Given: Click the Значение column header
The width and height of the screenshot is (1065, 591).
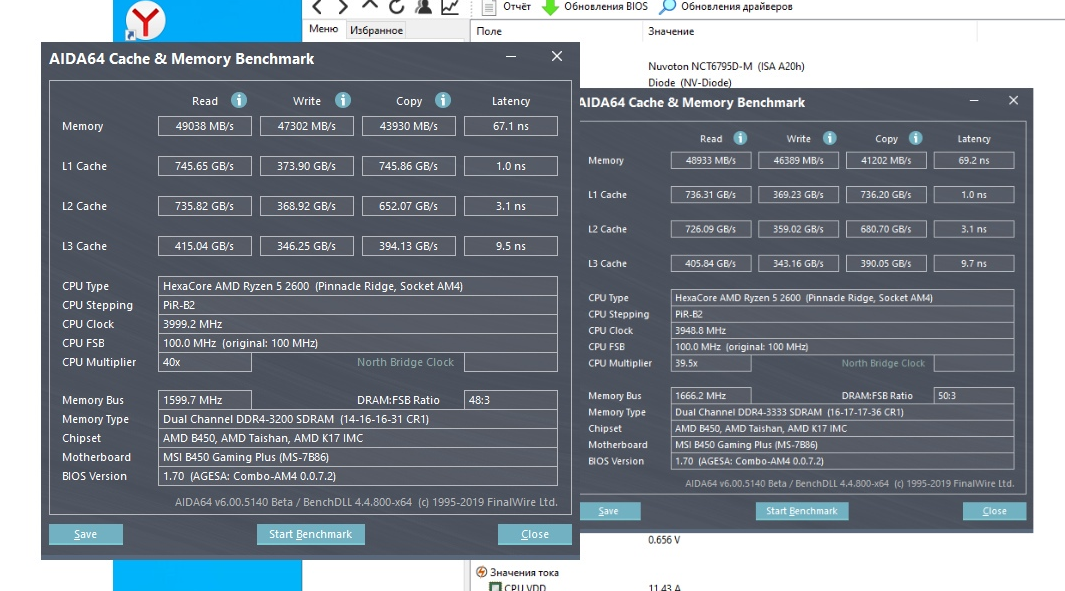Looking at the screenshot, I should pos(671,31).
